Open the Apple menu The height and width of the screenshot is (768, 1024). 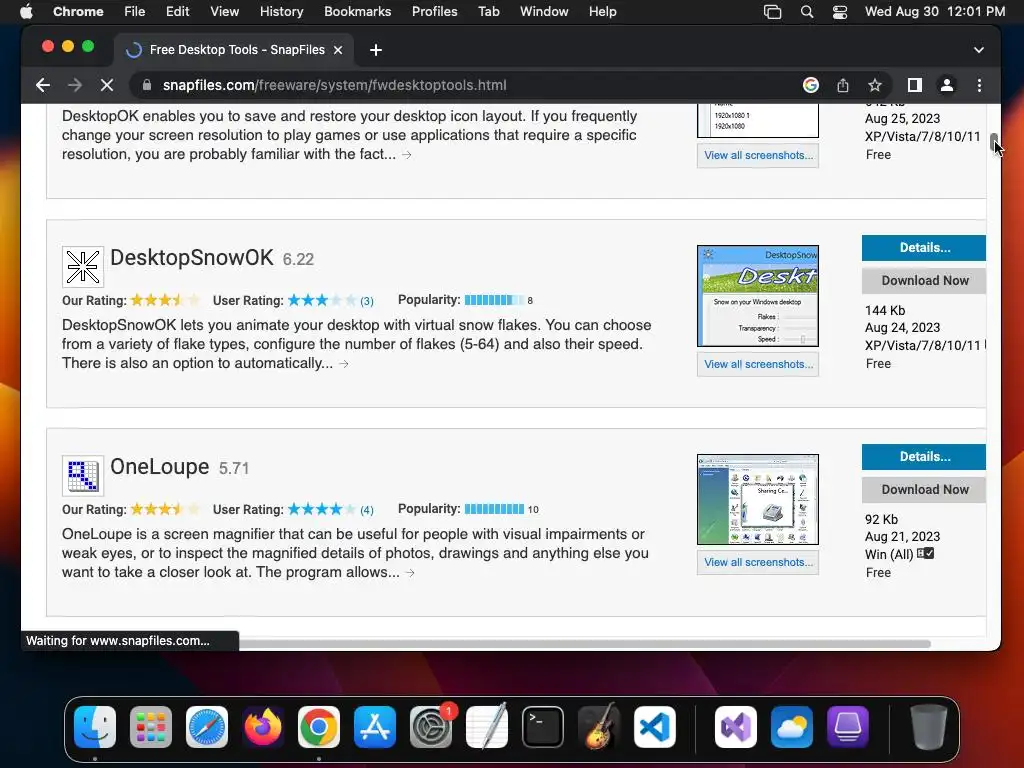coord(26,11)
